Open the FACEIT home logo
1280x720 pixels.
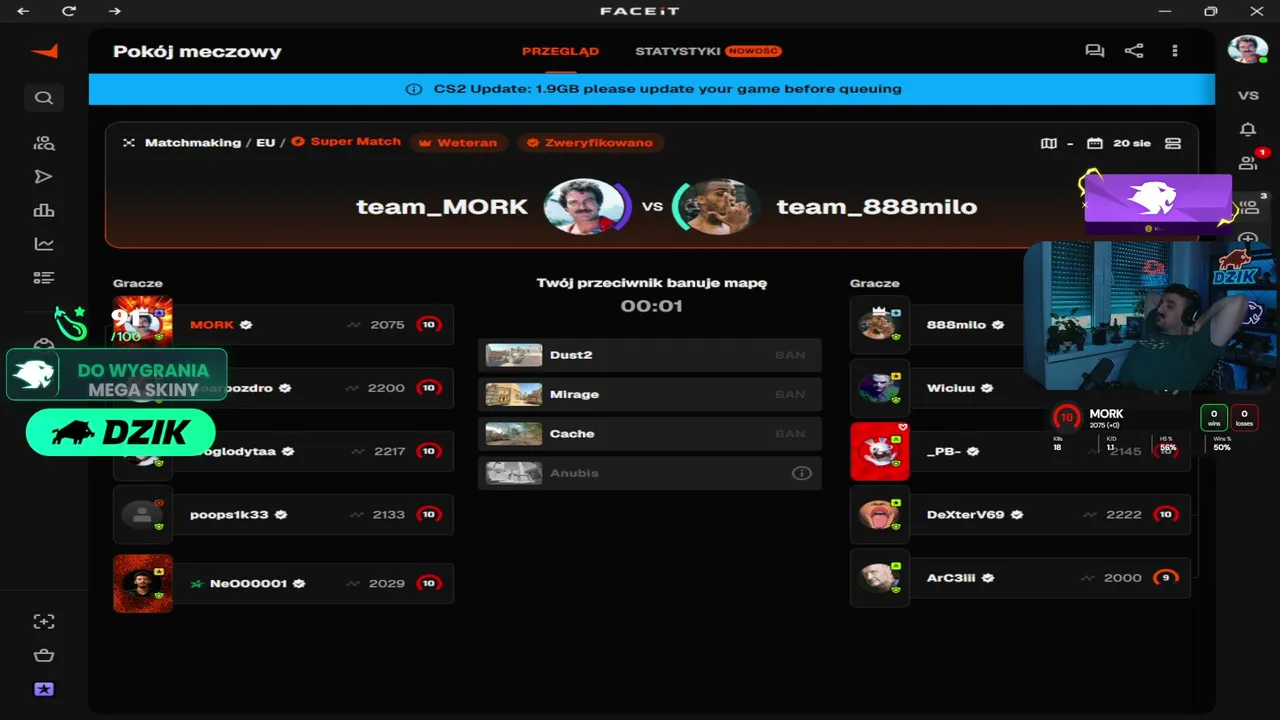pyautogui.click(x=44, y=51)
